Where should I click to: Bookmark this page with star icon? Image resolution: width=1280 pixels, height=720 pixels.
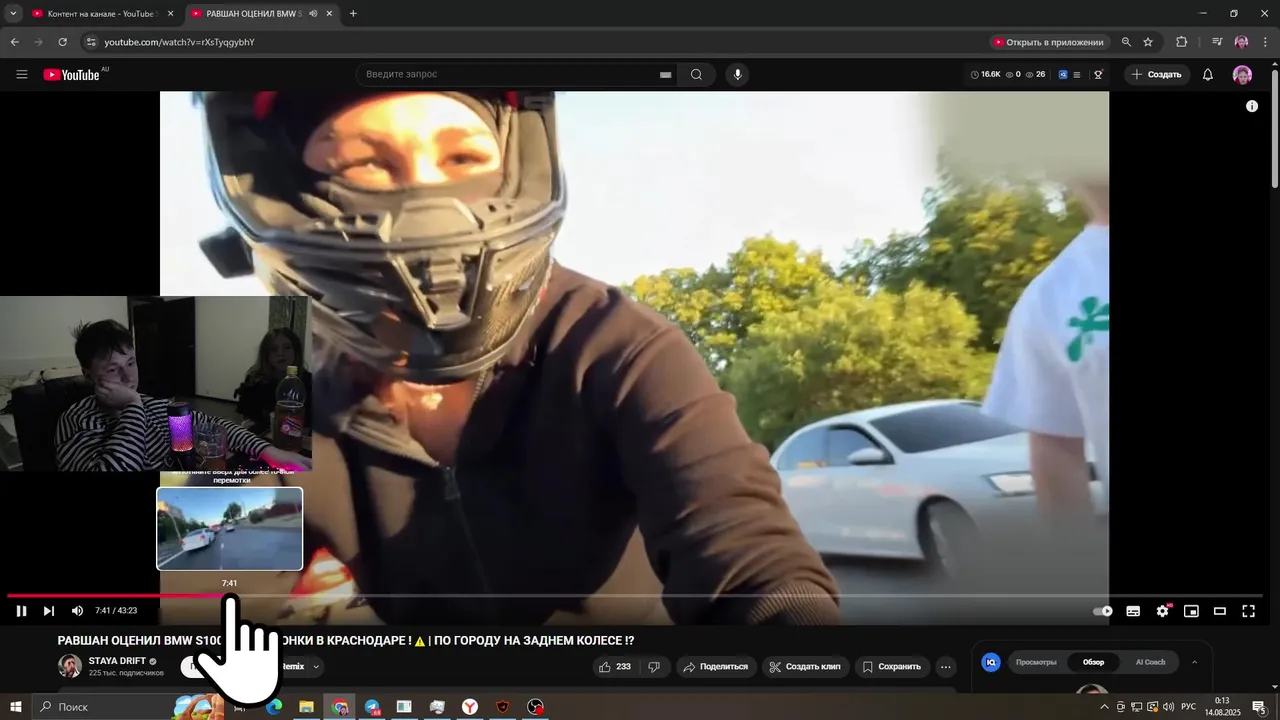(x=1148, y=42)
